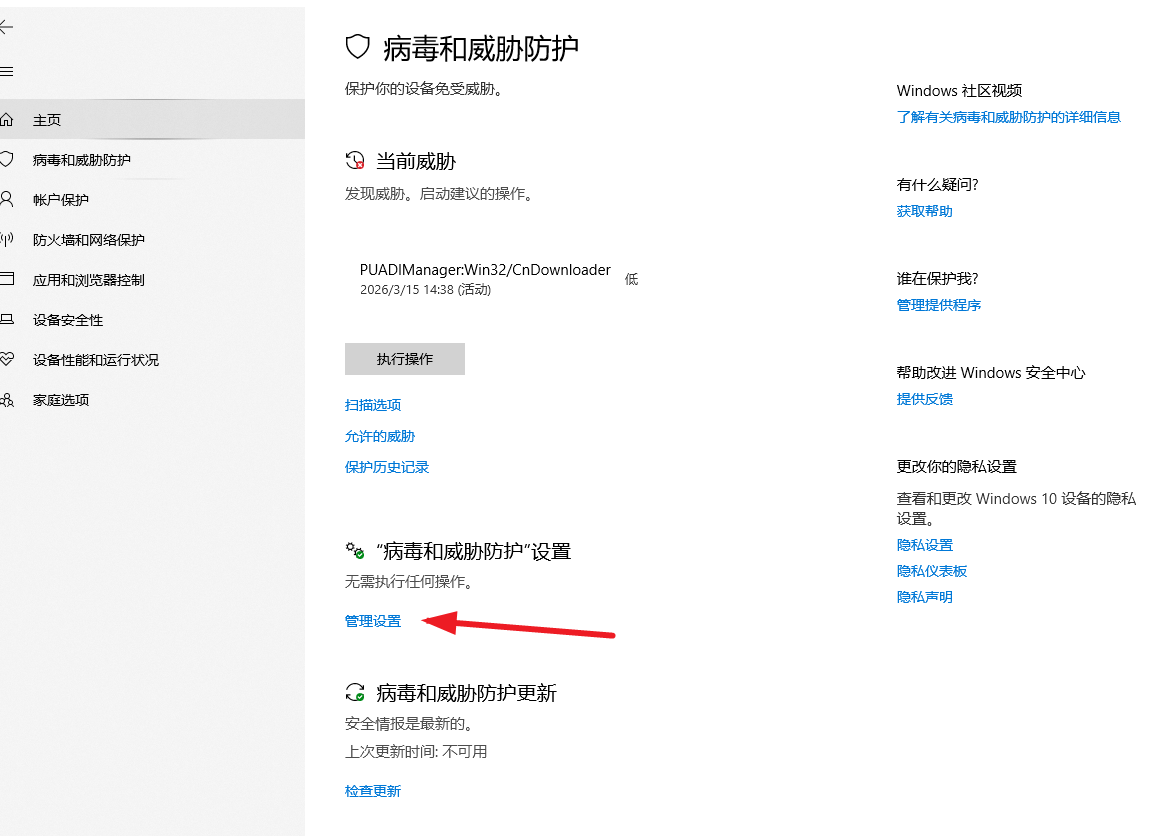The image size is (1166, 836).
Task: Click the 病毒和威胁防护更新 section heading
Action: pyautogui.click(x=466, y=693)
